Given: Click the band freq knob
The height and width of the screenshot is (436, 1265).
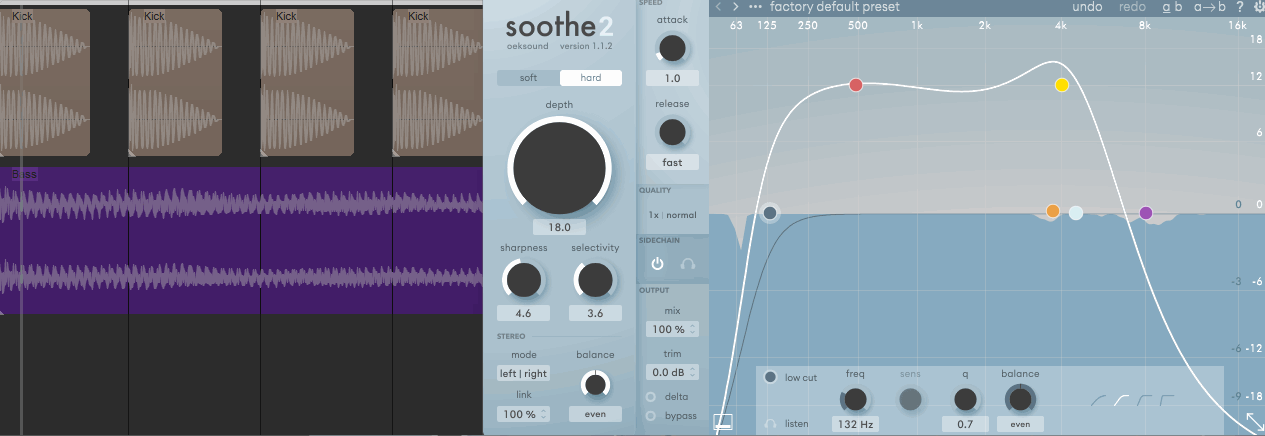Looking at the screenshot, I should pos(855,400).
